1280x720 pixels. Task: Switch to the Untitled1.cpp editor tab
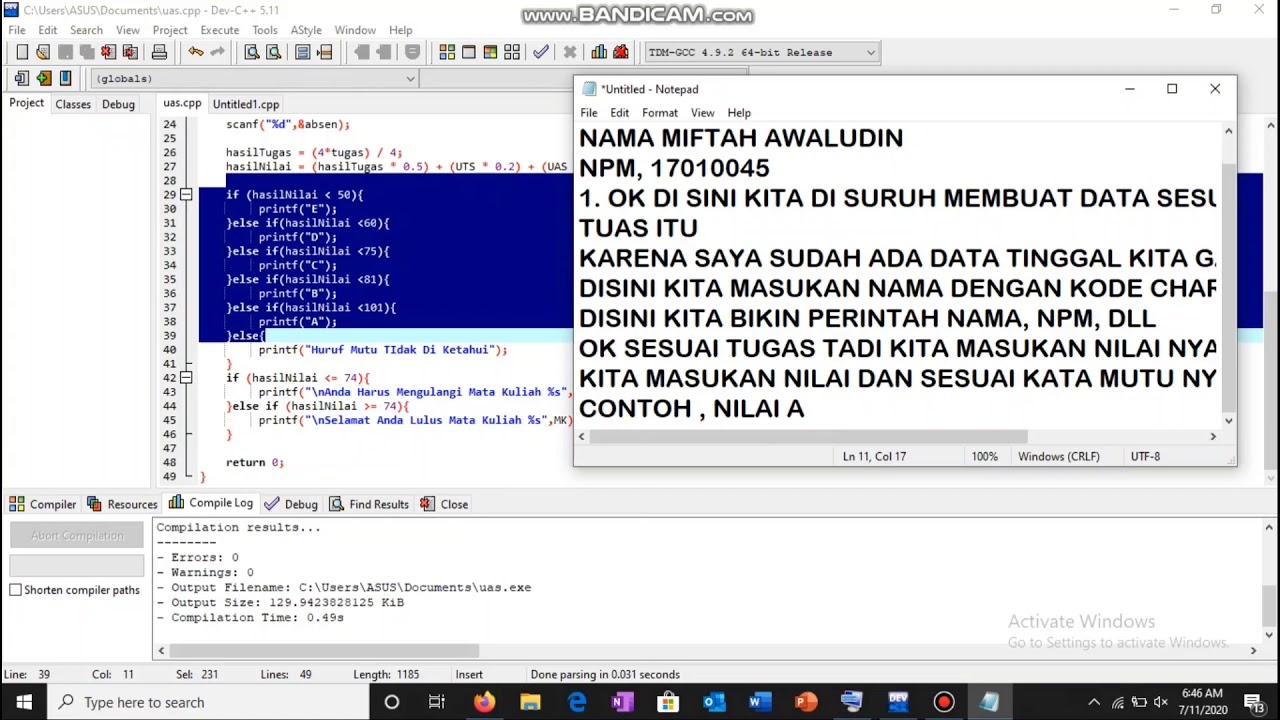coord(246,104)
